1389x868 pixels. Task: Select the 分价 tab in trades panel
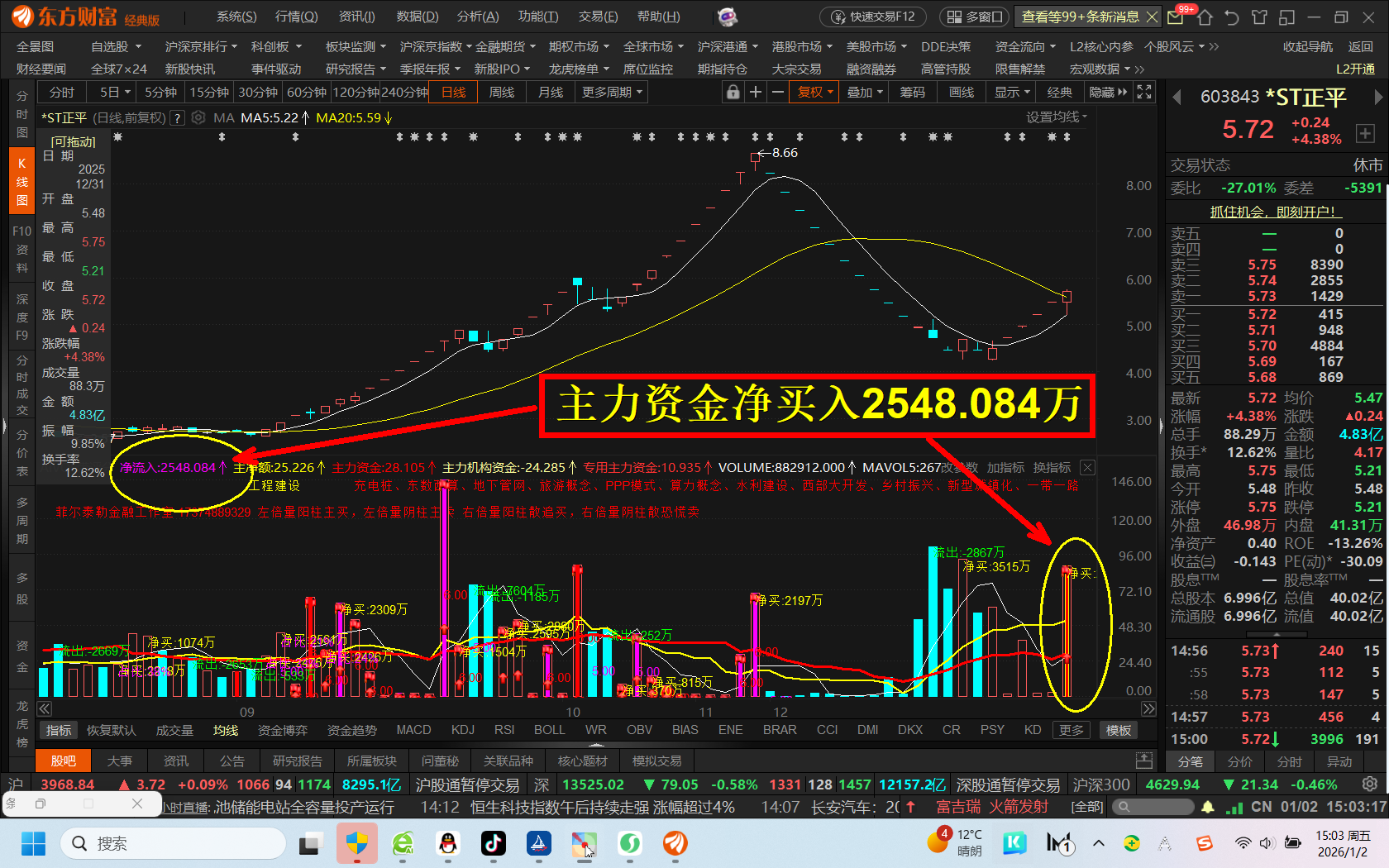1239,761
